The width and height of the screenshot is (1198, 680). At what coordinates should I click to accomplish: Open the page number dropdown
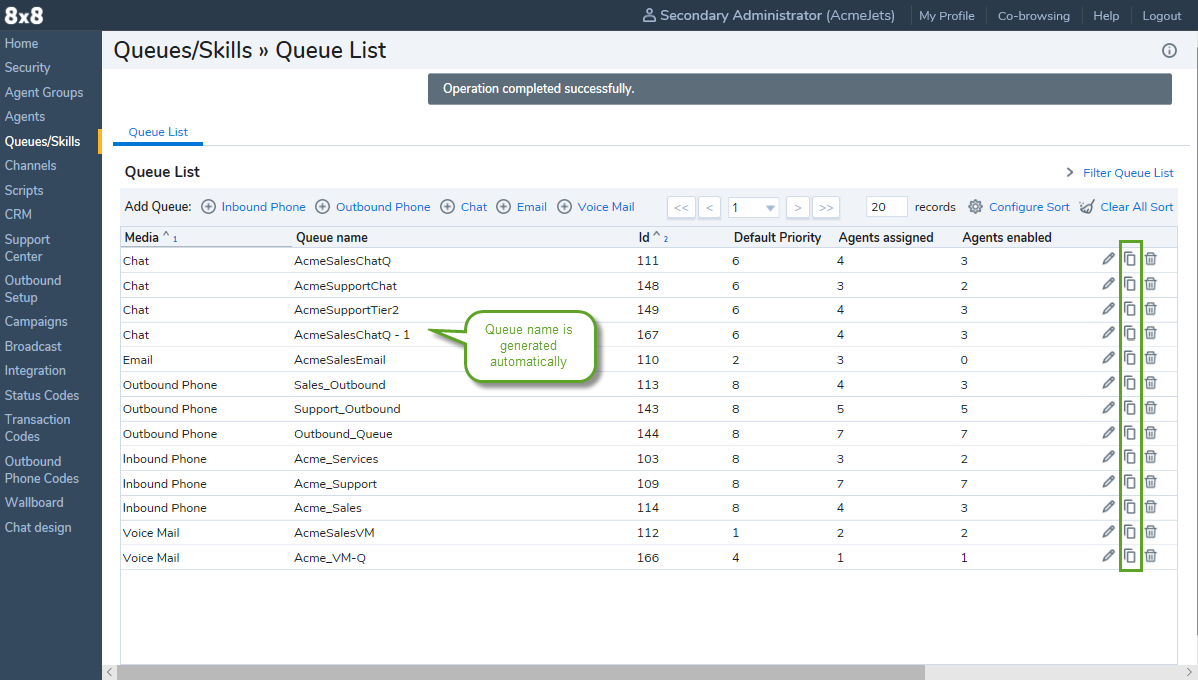[753, 207]
